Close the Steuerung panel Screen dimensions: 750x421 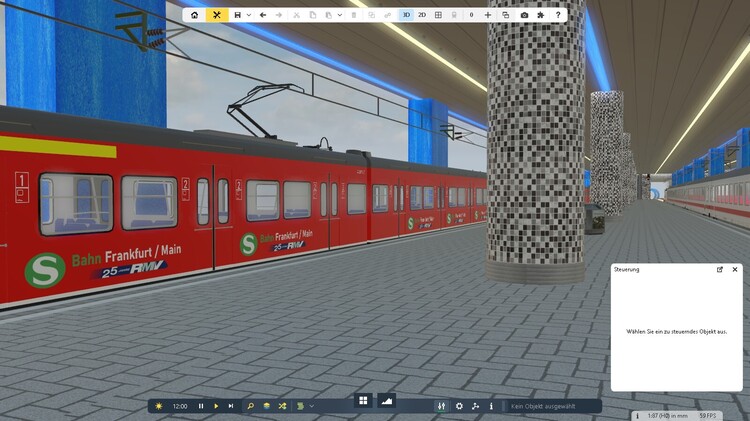735,270
